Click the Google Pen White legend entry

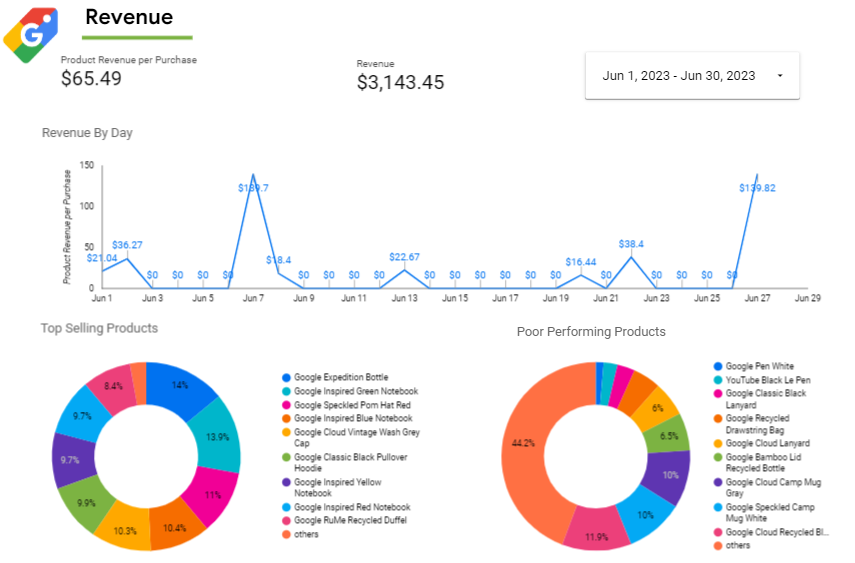[754, 366]
